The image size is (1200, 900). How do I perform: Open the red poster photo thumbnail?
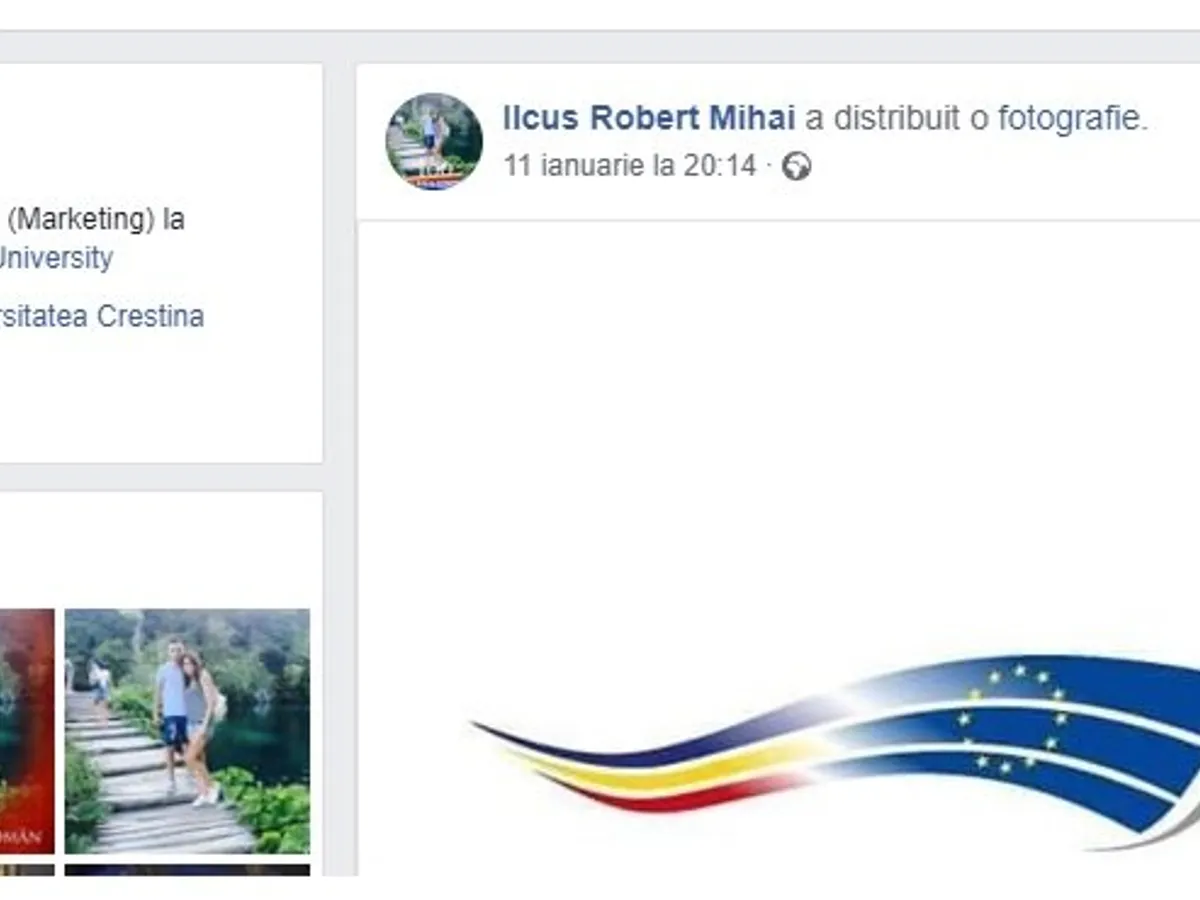pos(27,731)
